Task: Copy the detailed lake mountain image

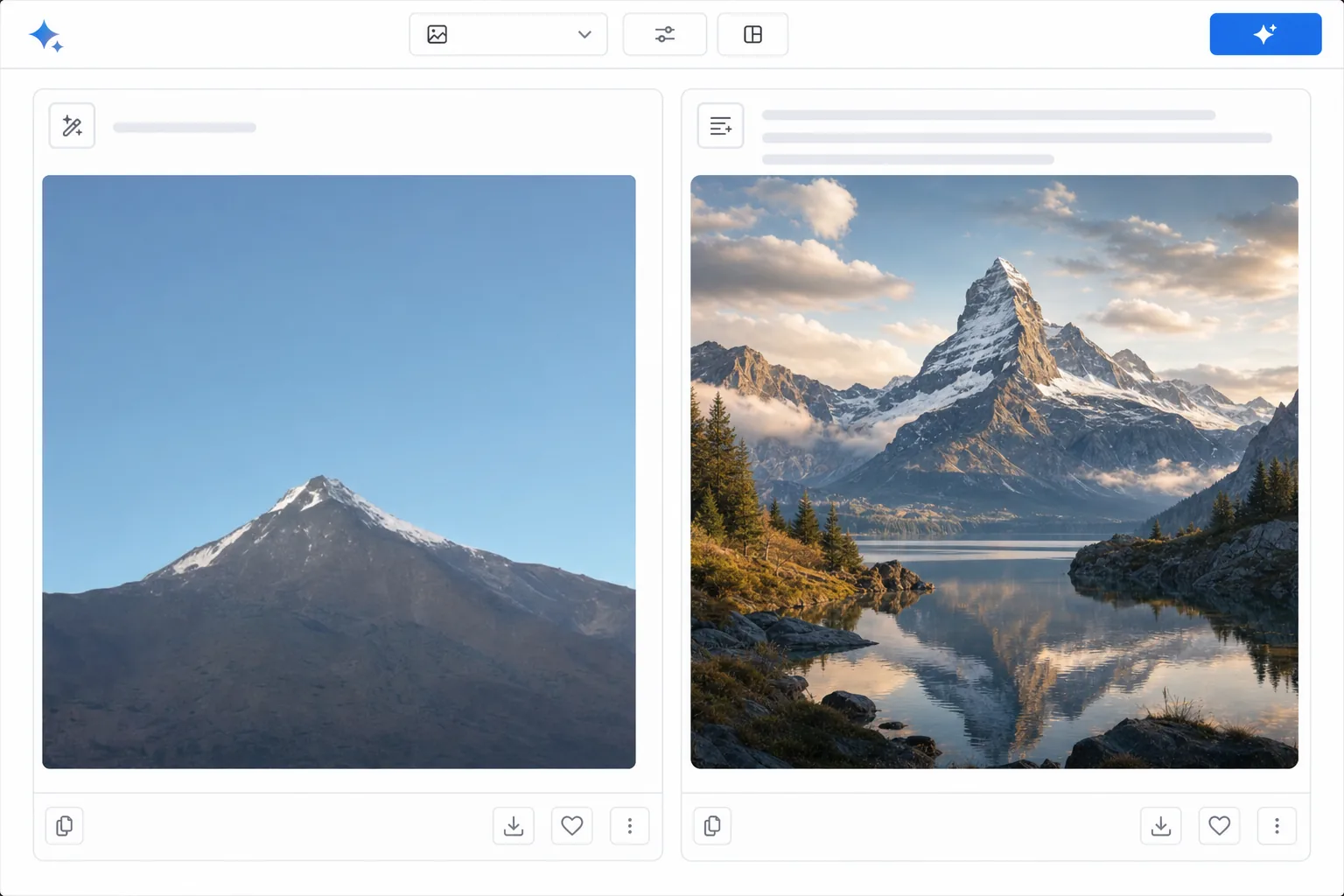Action: click(712, 825)
